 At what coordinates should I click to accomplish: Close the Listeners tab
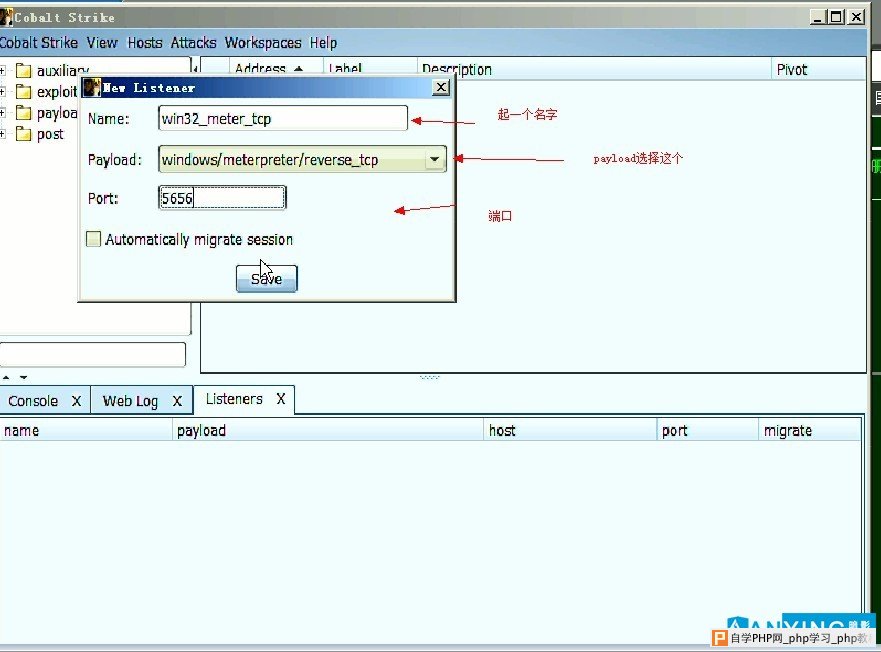coord(281,399)
